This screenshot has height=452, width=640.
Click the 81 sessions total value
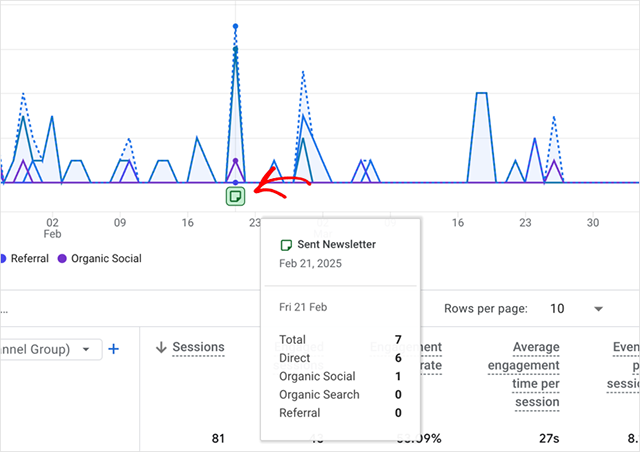[x=218, y=439]
